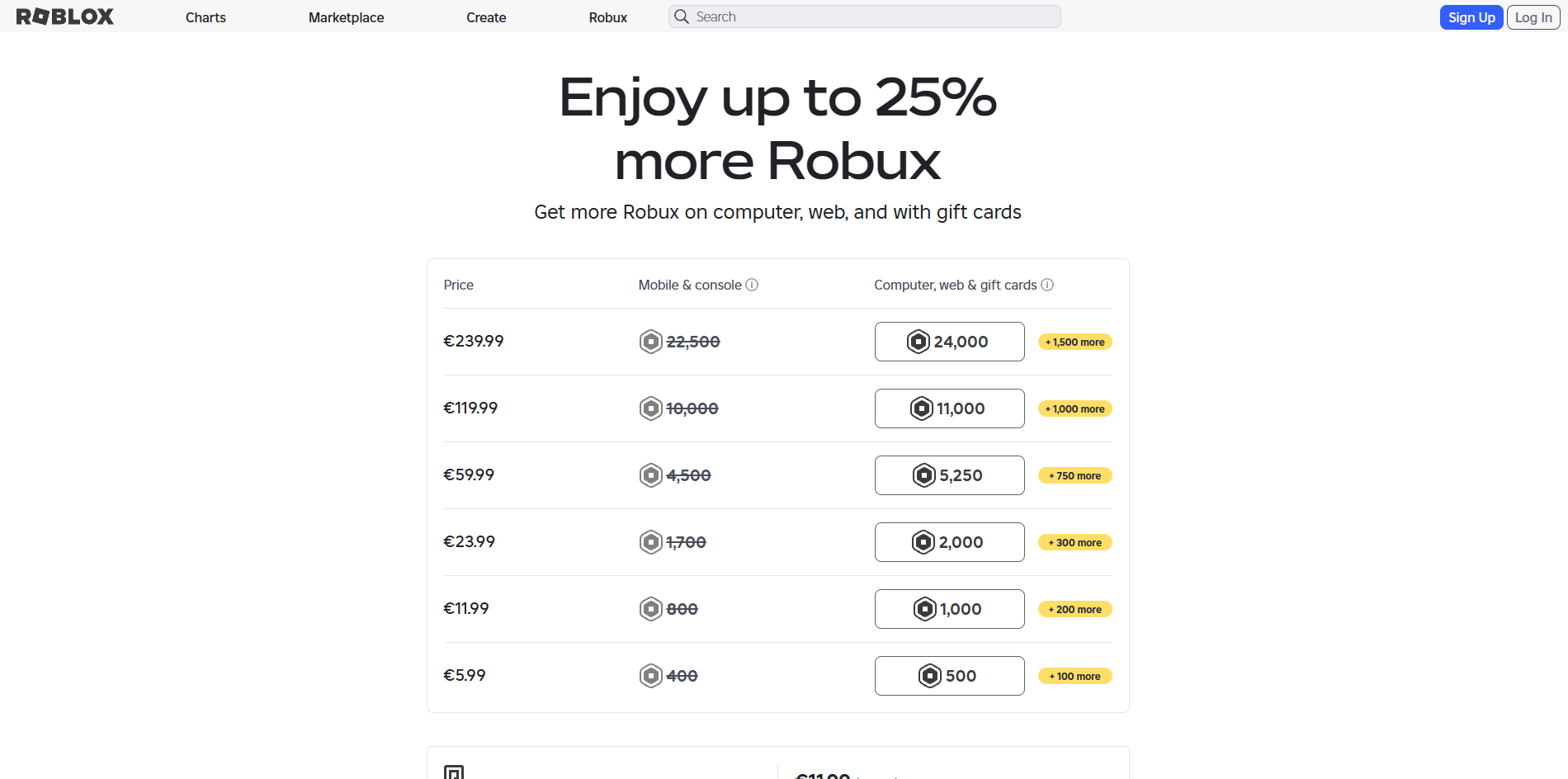Open the Marketplace menu item

click(346, 17)
